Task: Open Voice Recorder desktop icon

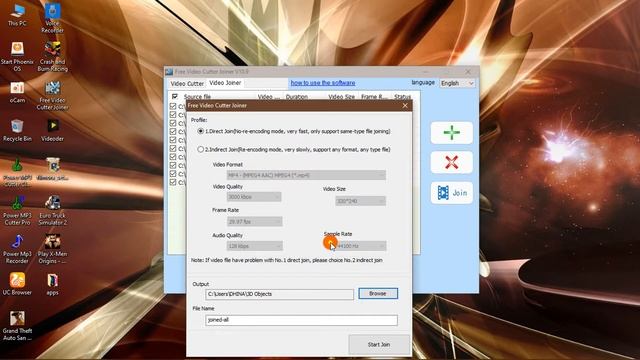Action: [x=52, y=18]
